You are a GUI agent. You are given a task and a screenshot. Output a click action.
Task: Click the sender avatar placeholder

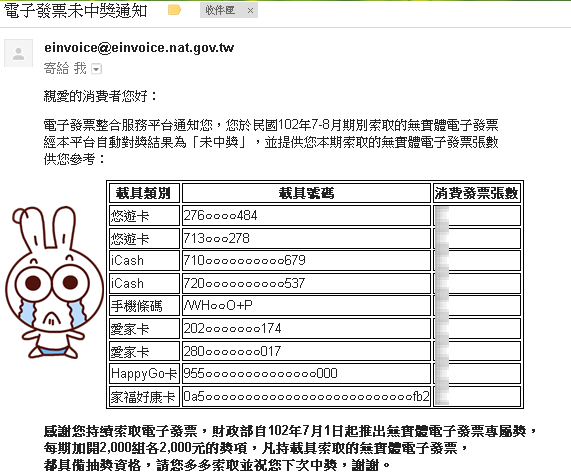click(x=18, y=53)
